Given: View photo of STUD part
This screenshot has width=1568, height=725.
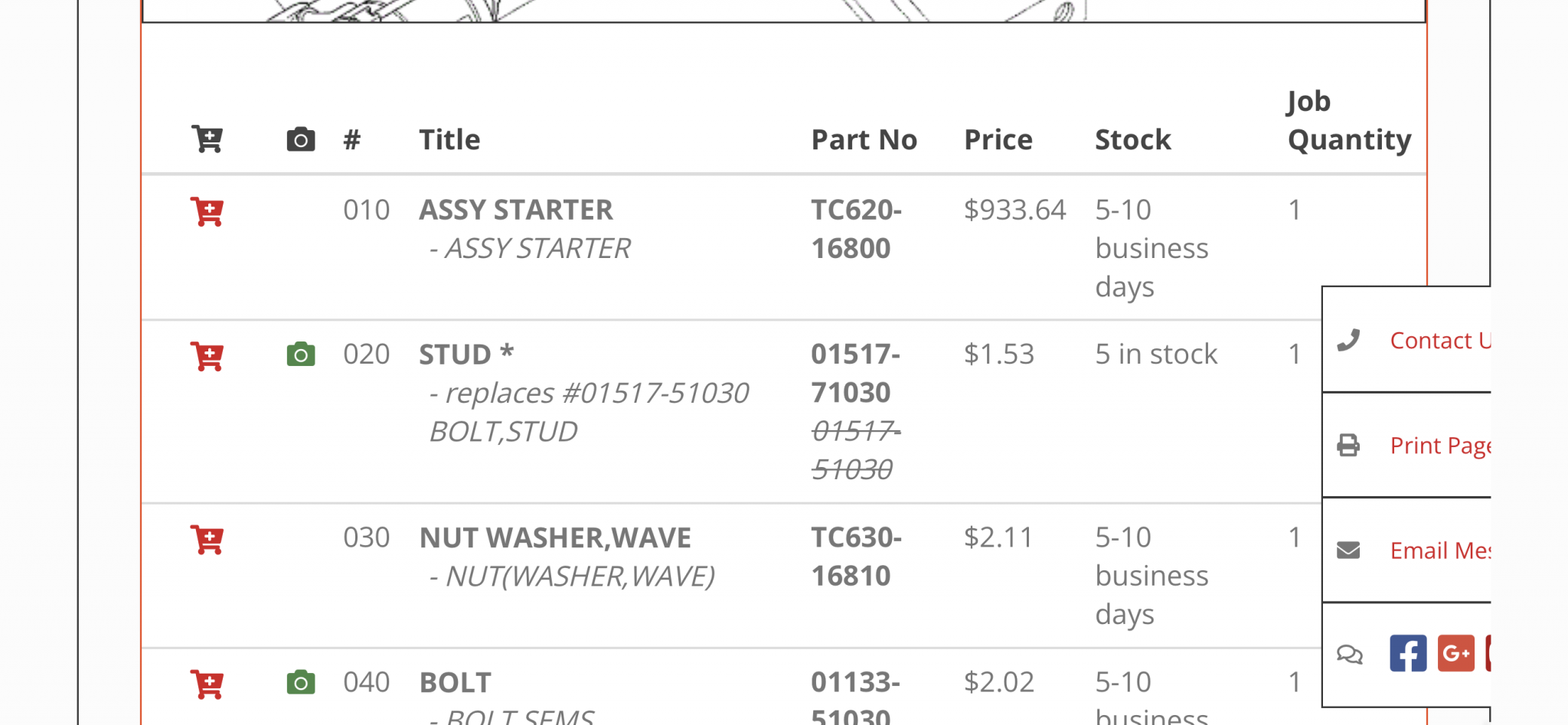Looking at the screenshot, I should click(301, 354).
